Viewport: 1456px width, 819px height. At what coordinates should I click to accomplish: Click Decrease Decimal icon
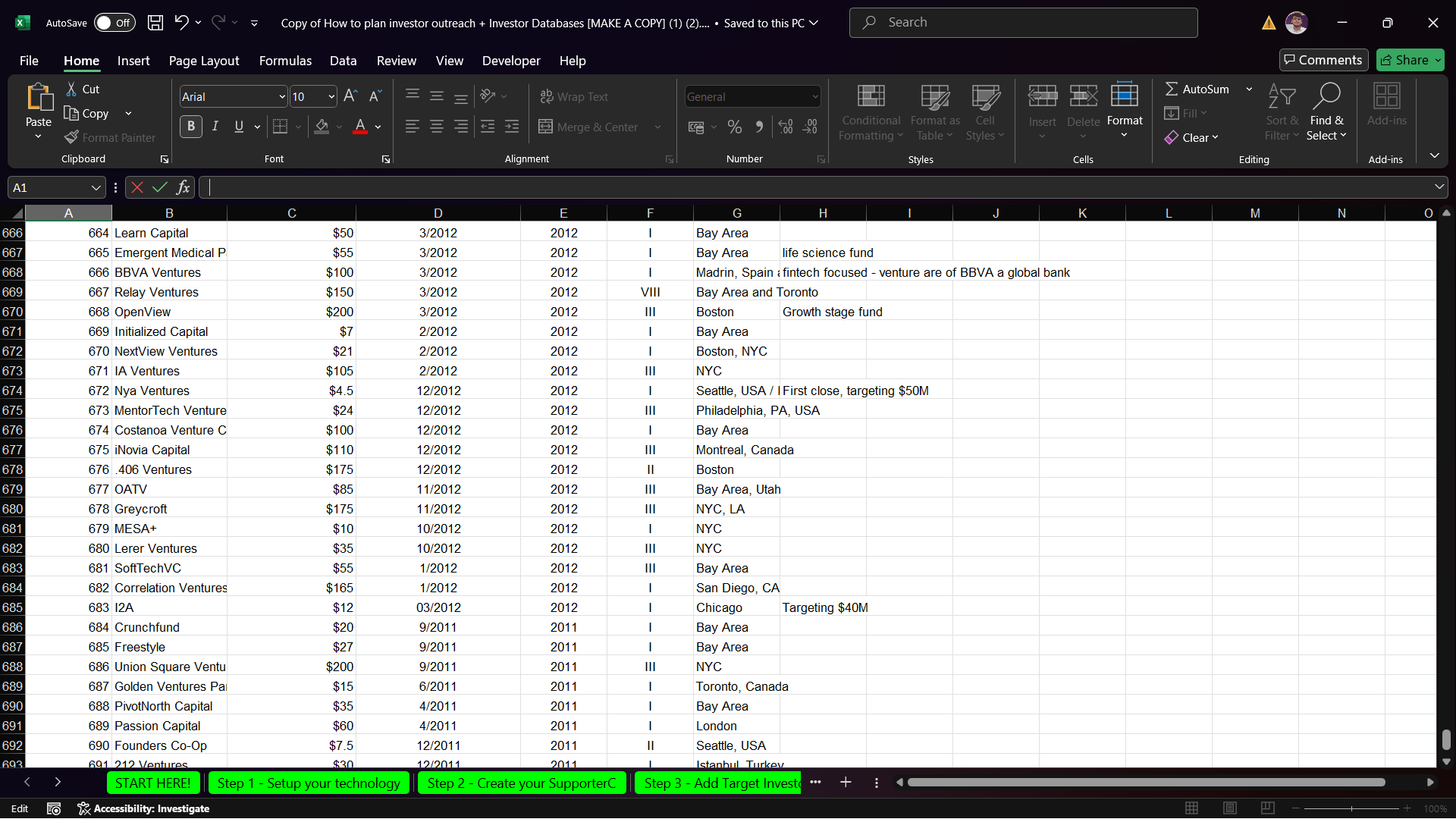(811, 127)
